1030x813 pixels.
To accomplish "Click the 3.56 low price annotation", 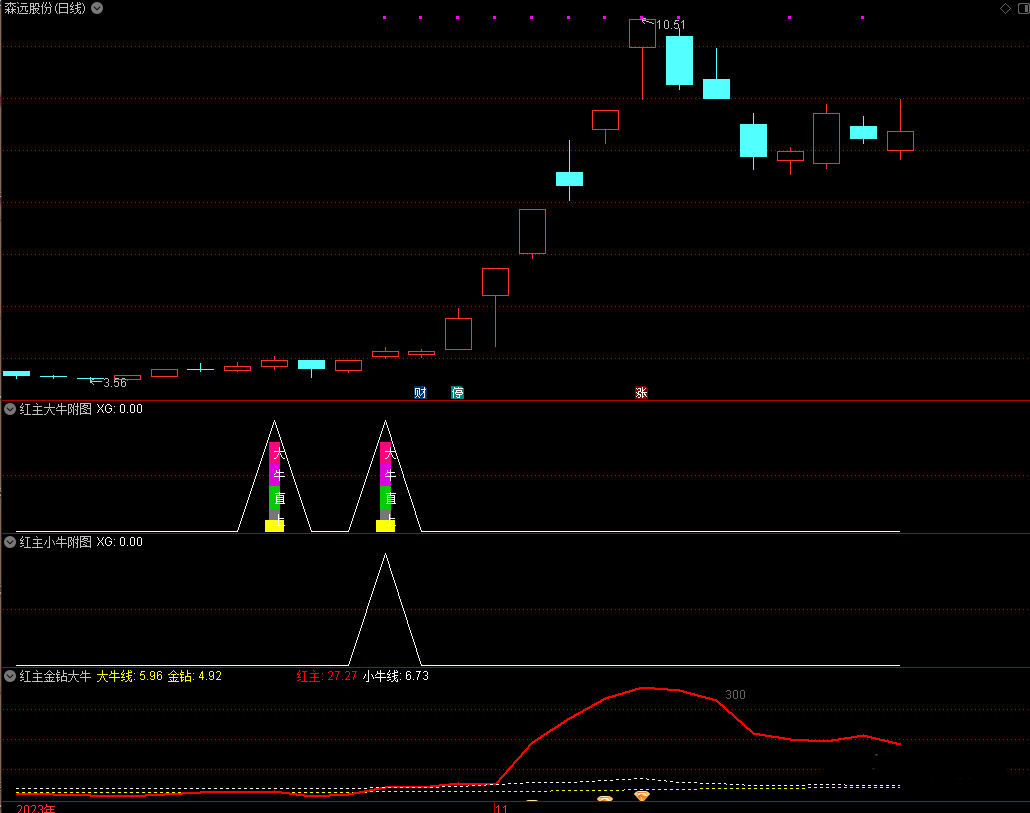I will (x=114, y=383).
